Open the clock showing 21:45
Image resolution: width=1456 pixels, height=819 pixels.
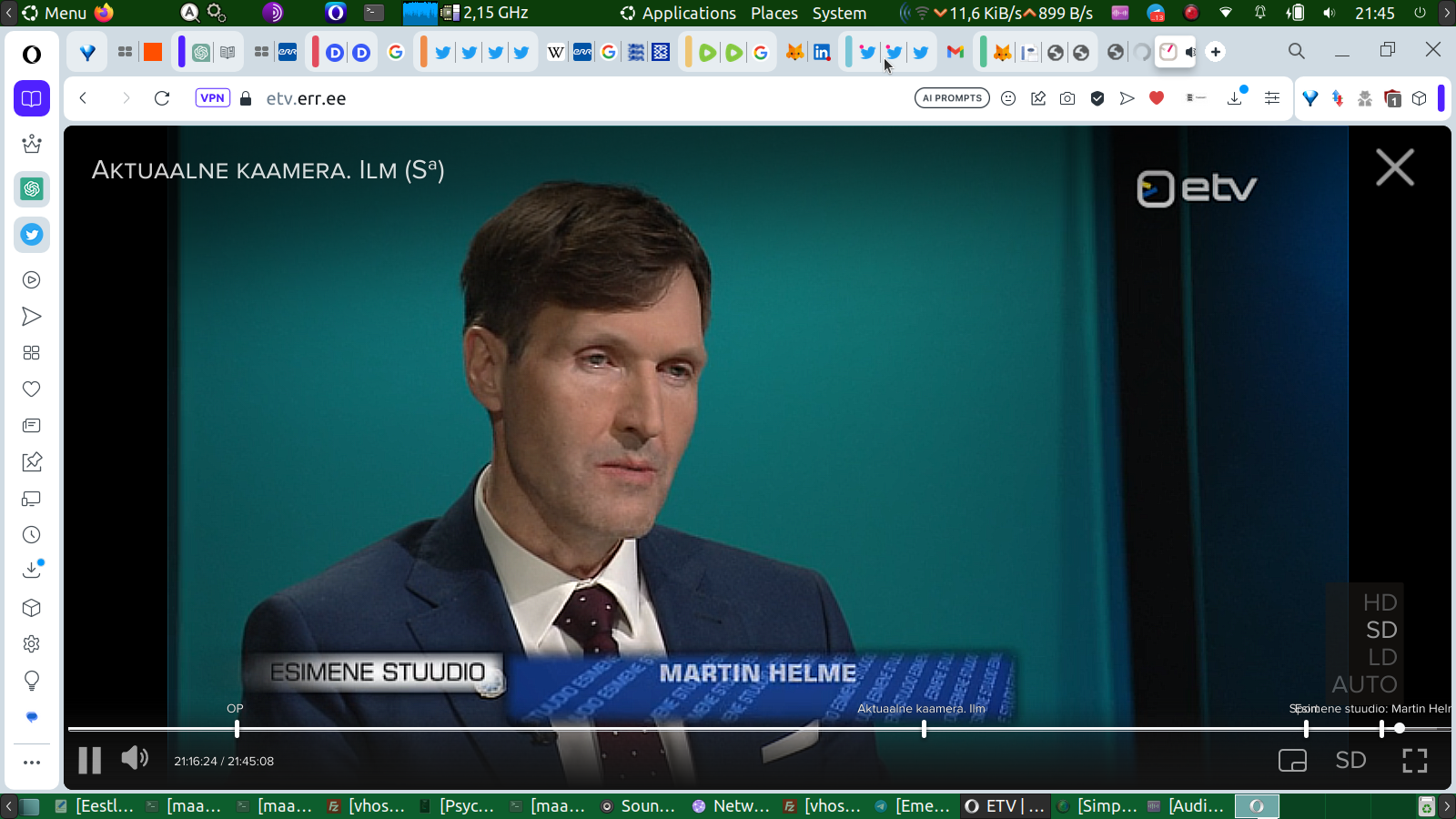[x=1374, y=13]
